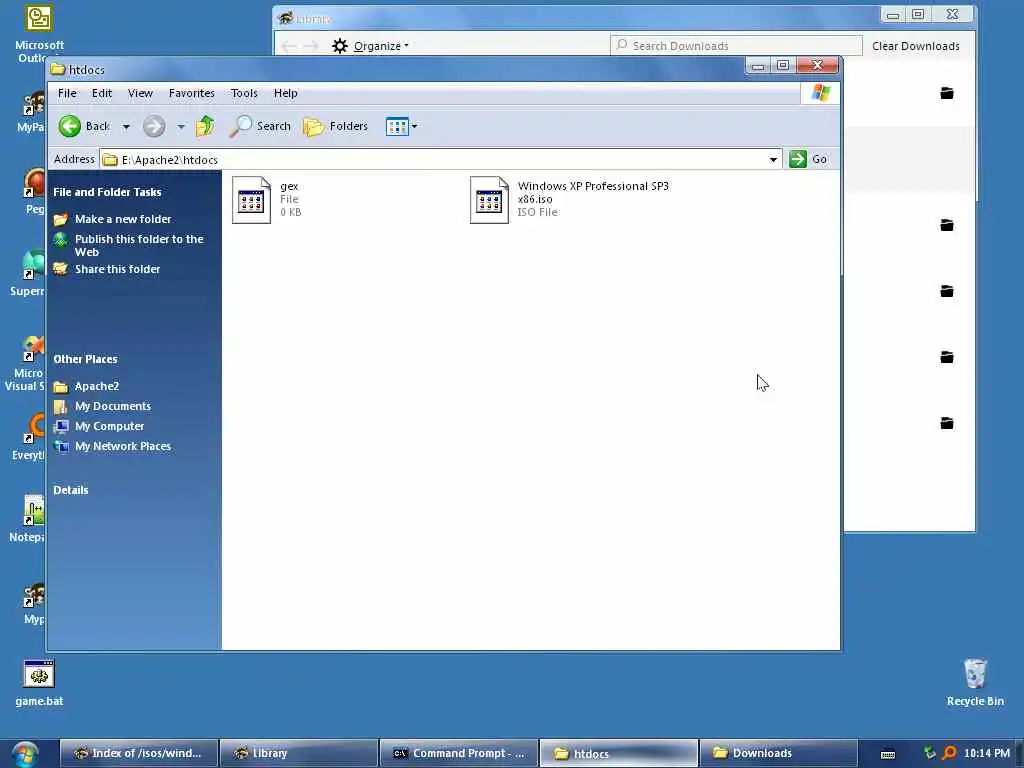Screen dimensions: 1024x768
Task: Click the htdocs title bar folder icon
Action: point(58,69)
